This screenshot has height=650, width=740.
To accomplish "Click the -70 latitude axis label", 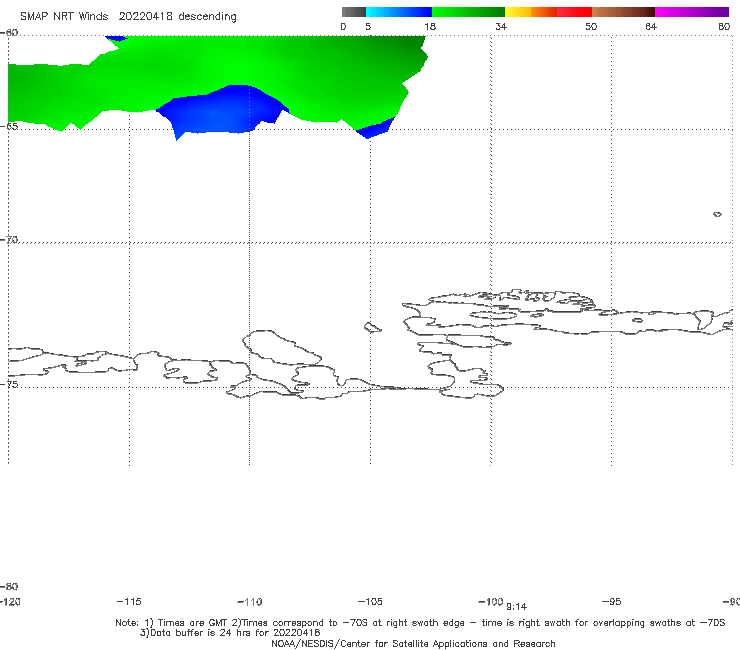I will pyautogui.click(x=9, y=239).
